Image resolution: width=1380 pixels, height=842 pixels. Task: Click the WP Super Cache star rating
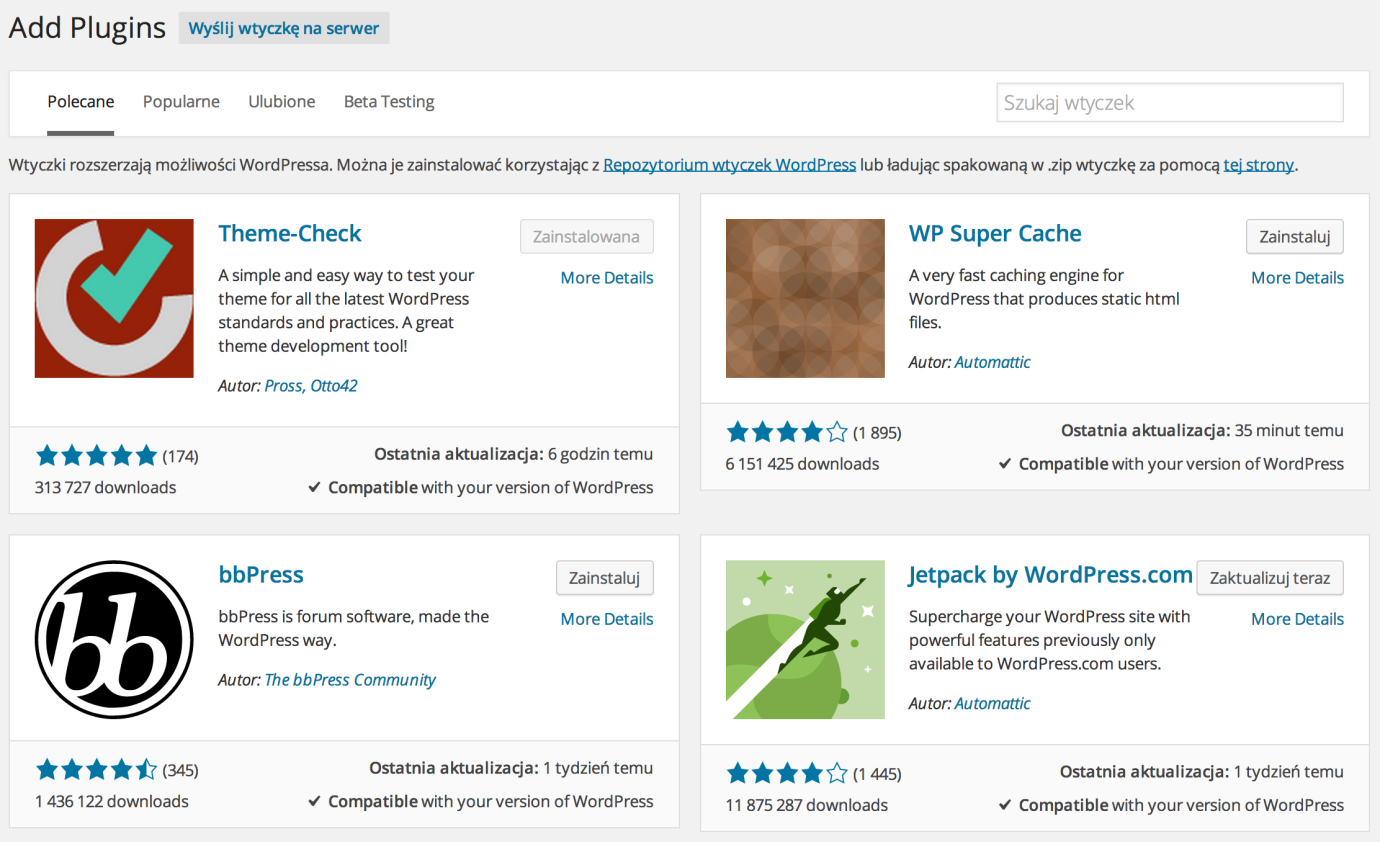click(787, 432)
